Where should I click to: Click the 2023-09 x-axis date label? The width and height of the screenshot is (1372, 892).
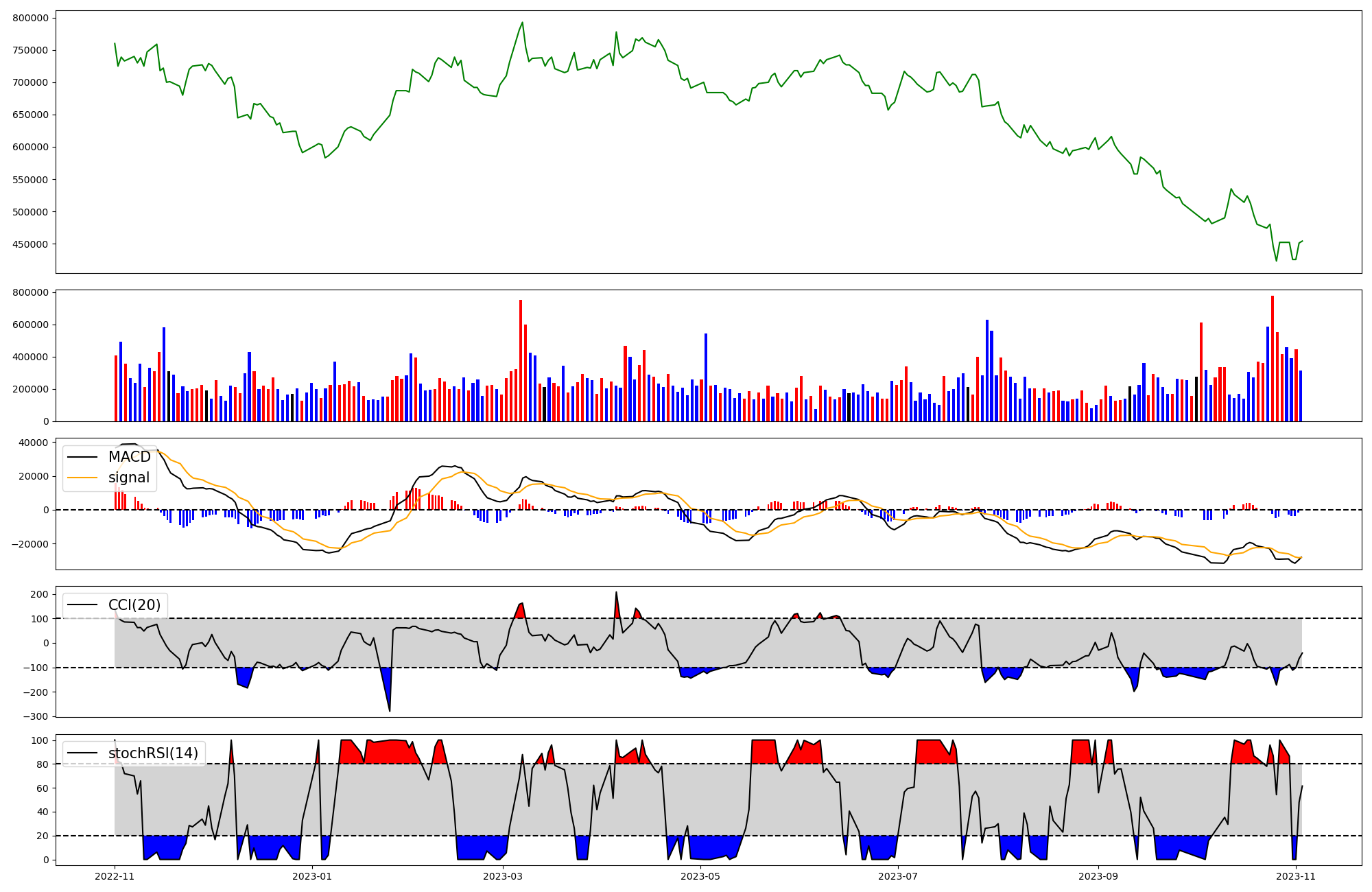pyautogui.click(x=1098, y=876)
